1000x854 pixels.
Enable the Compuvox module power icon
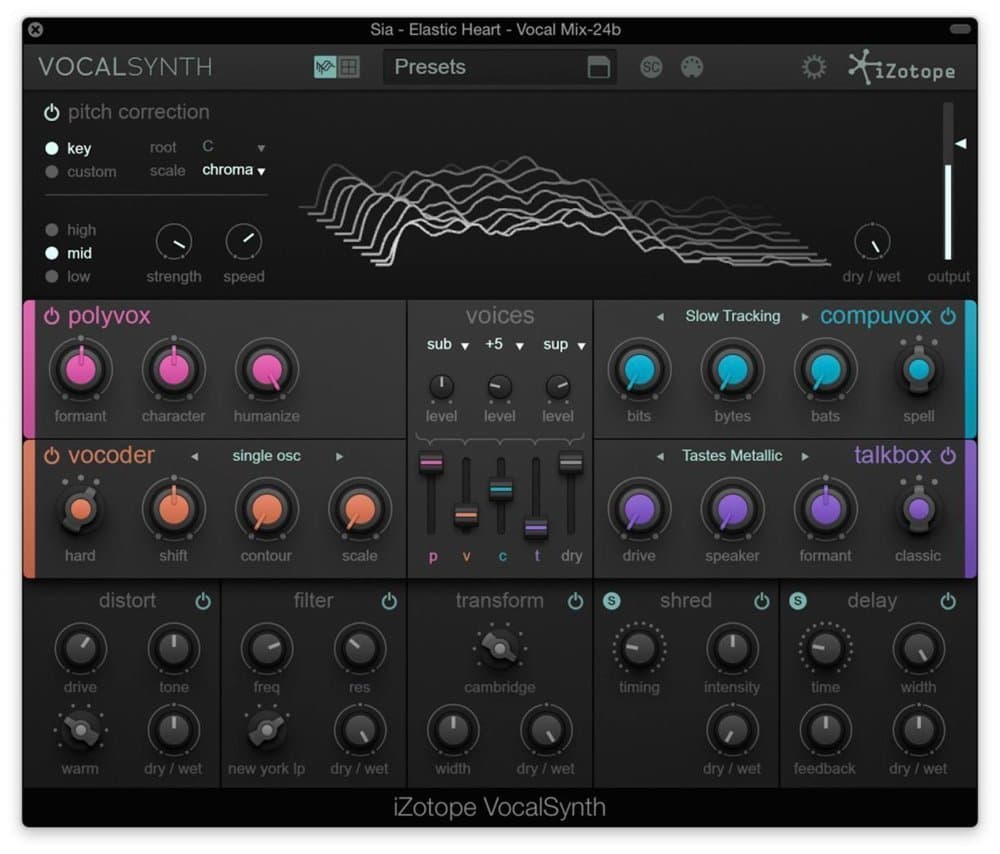coord(948,316)
